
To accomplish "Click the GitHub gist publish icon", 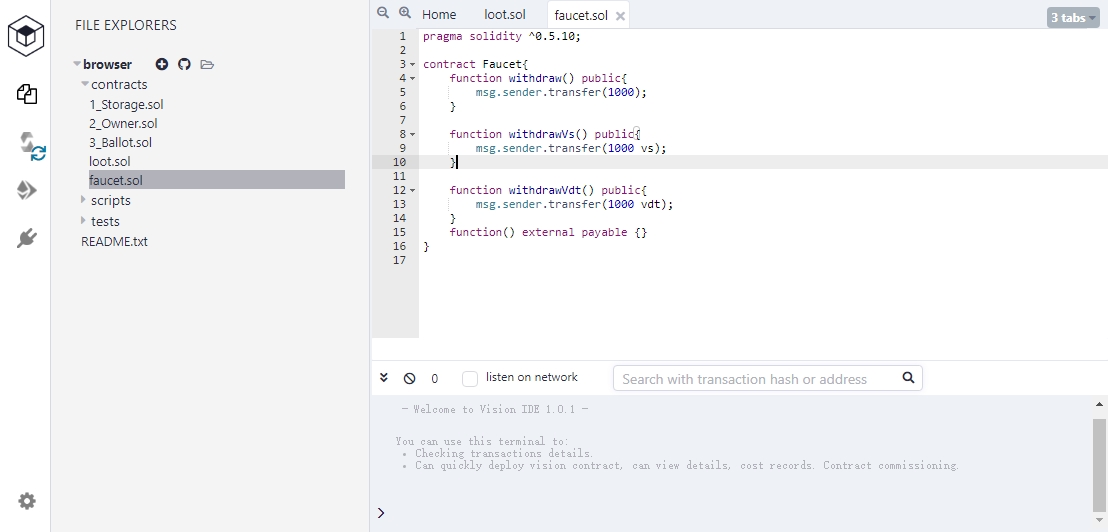I will tap(184, 65).
